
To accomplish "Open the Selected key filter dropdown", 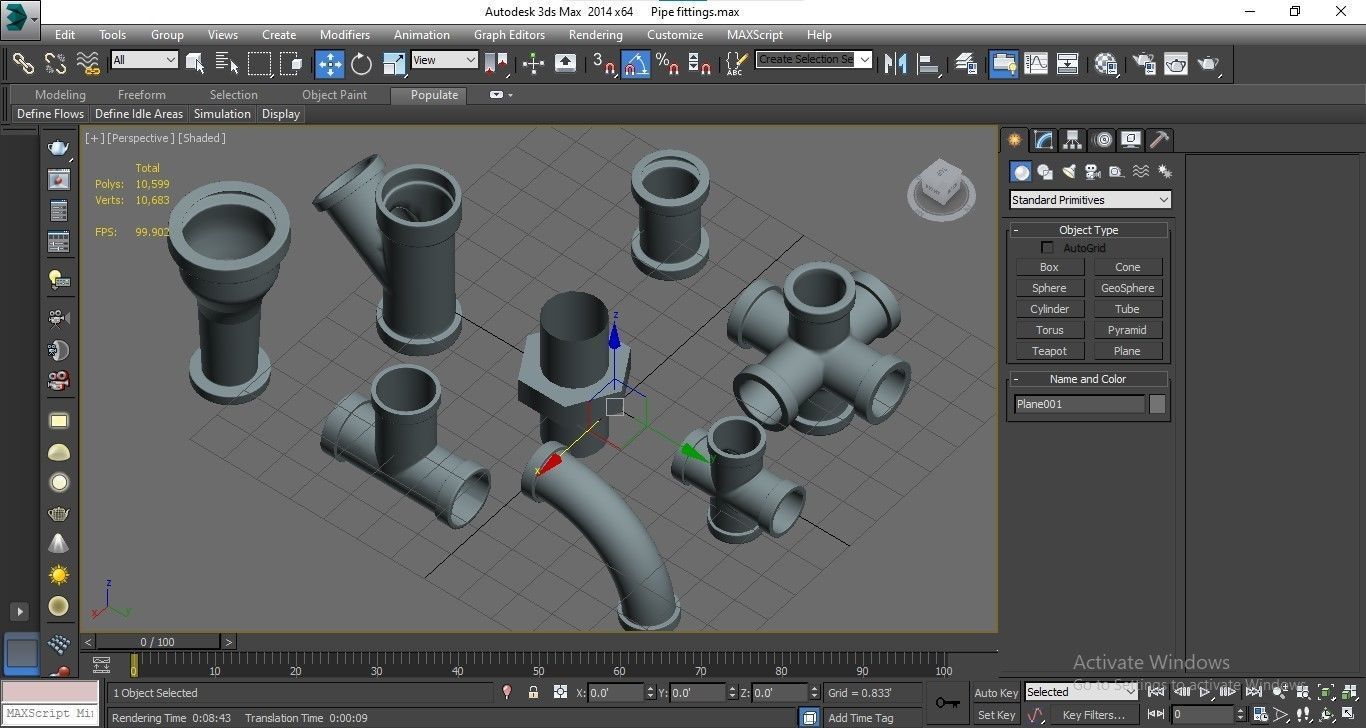I will click(x=1081, y=692).
